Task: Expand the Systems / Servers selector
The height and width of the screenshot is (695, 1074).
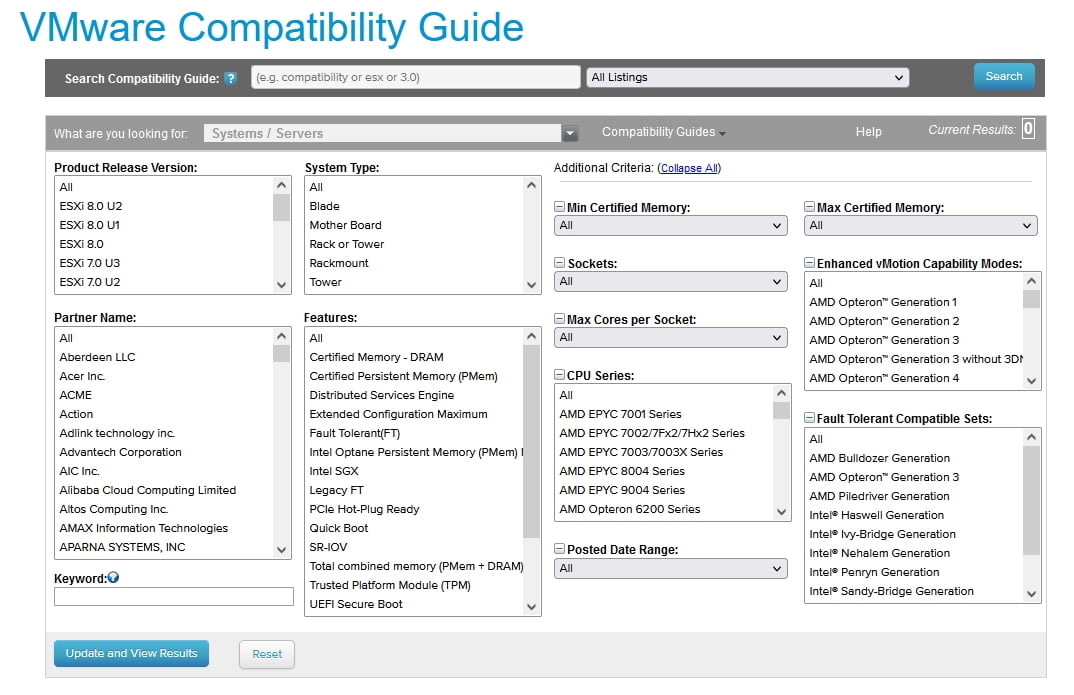Action: [x=570, y=131]
